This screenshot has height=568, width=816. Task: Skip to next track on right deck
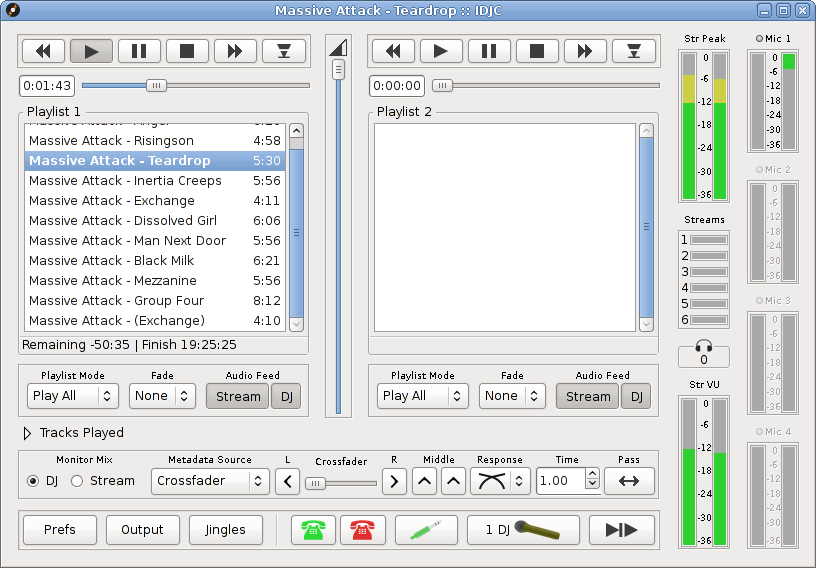coord(584,51)
